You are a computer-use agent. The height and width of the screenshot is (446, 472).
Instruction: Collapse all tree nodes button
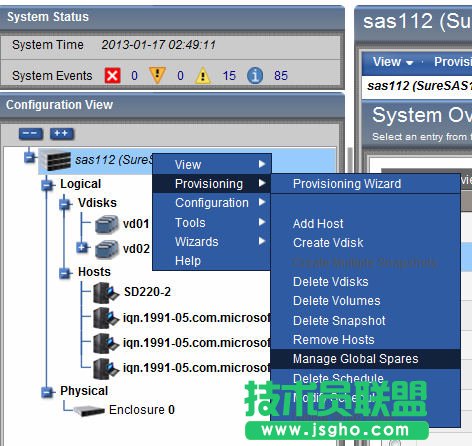click(x=31, y=134)
